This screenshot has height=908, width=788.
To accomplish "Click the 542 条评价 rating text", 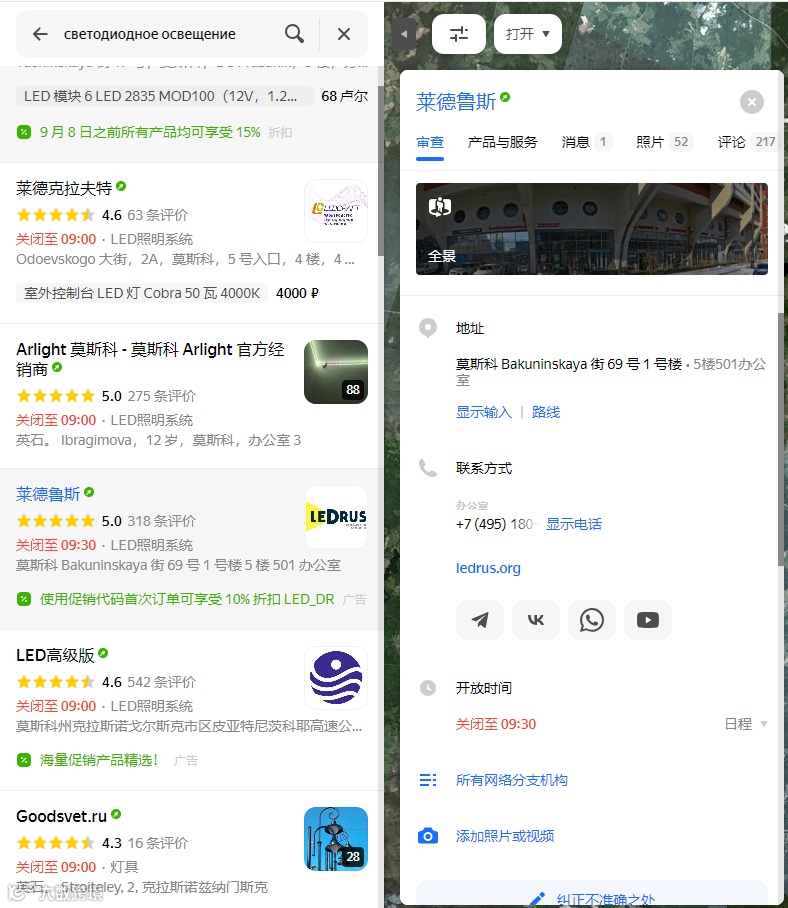I will [x=162, y=682].
